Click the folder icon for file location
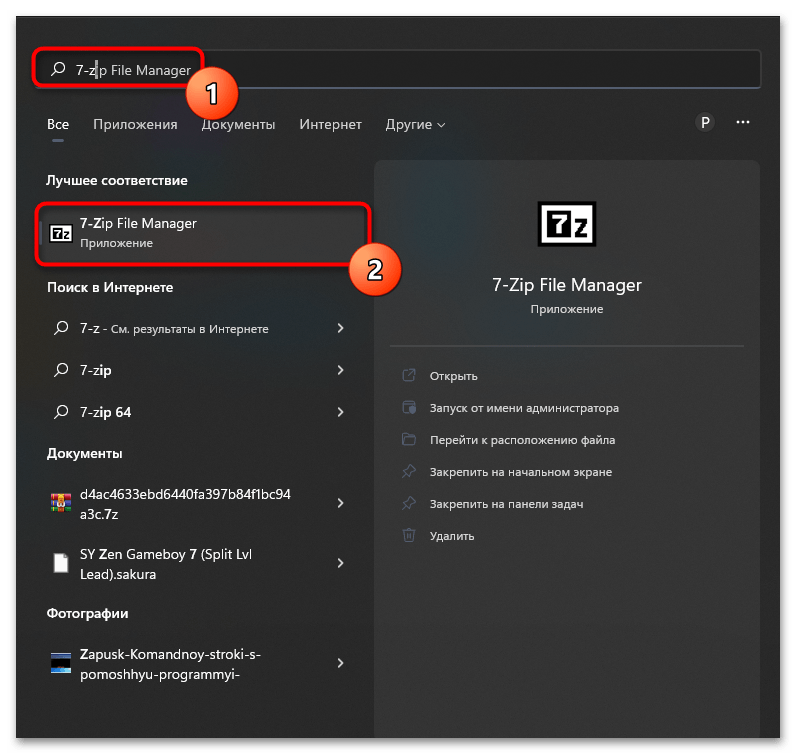 click(409, 439)
